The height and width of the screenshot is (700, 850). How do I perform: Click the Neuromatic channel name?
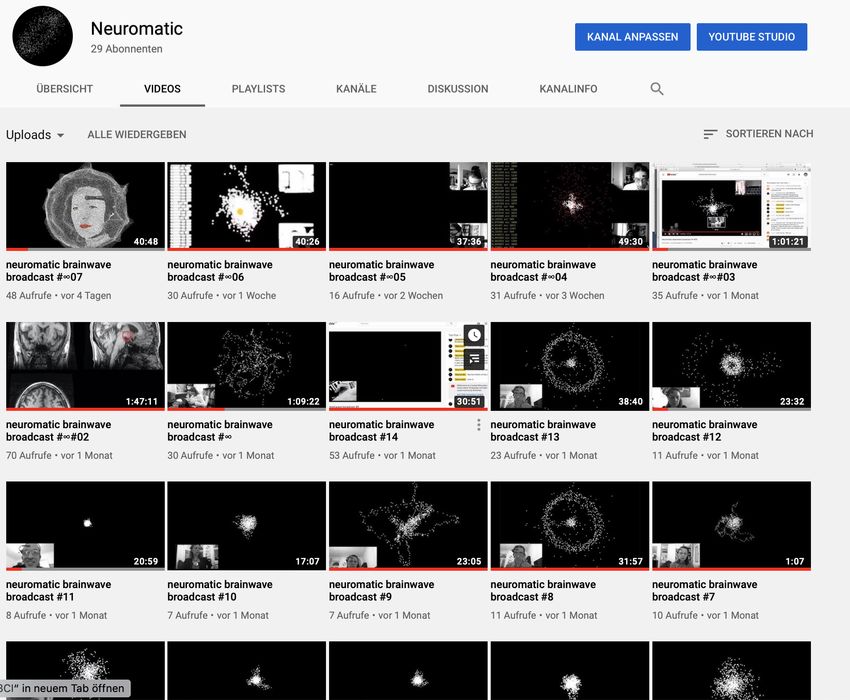[x=137, y=28]
